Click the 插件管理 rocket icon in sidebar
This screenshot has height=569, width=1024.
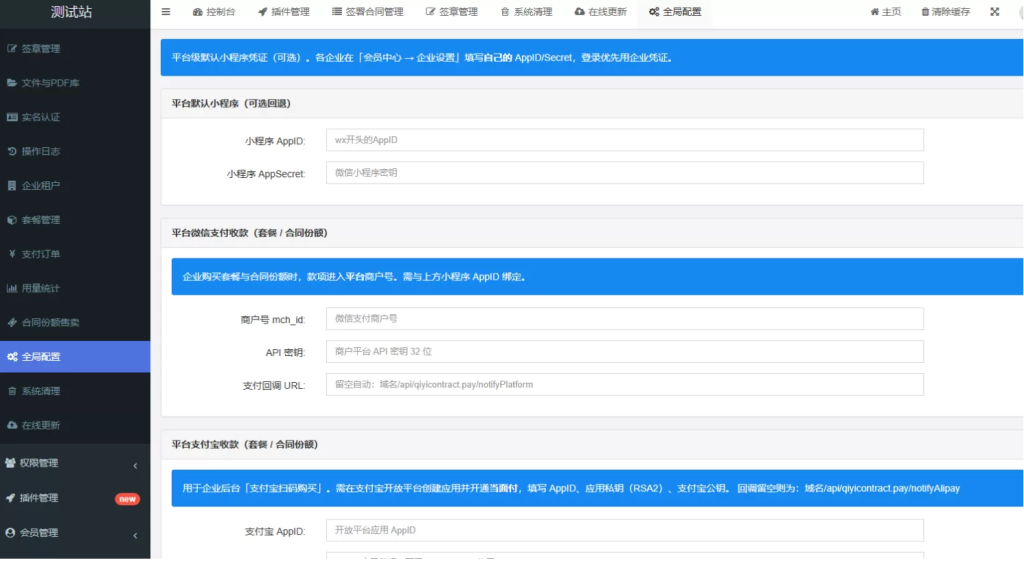point(10,498)
